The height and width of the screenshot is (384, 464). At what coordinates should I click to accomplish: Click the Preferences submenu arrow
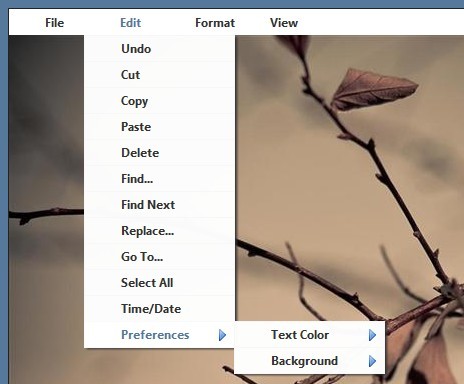coord(222,335)
